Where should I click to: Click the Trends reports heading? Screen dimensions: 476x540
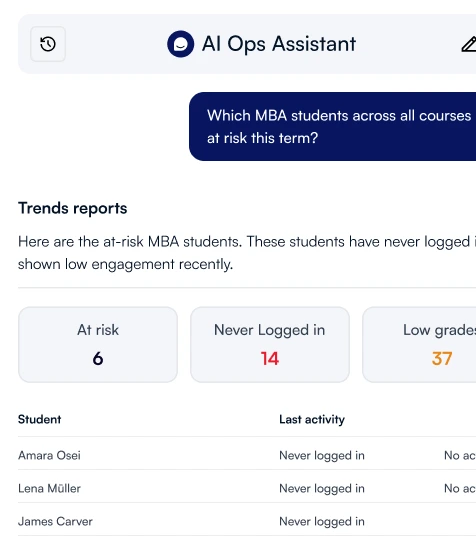tap(73, 208)
